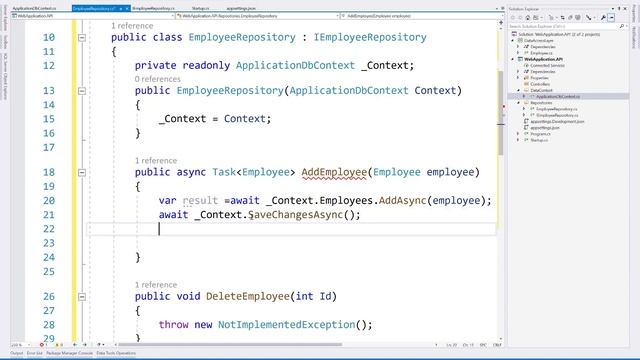Collapse Repositories folder
The image size is (640, 360).
coord(518,103)
